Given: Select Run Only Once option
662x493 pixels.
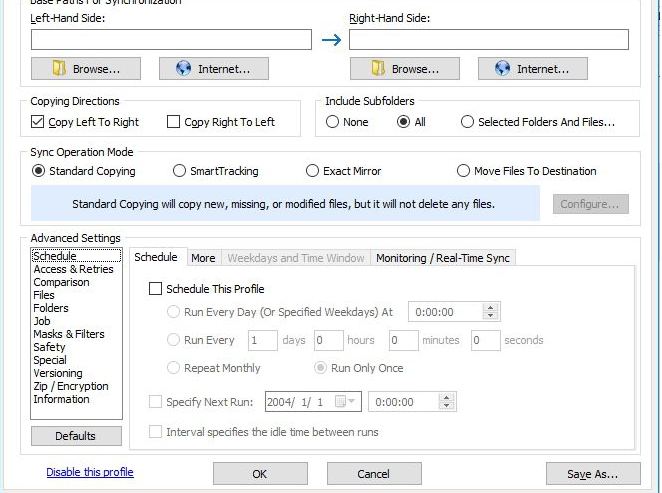Looking at the screenshot, I should coord(320,368).
